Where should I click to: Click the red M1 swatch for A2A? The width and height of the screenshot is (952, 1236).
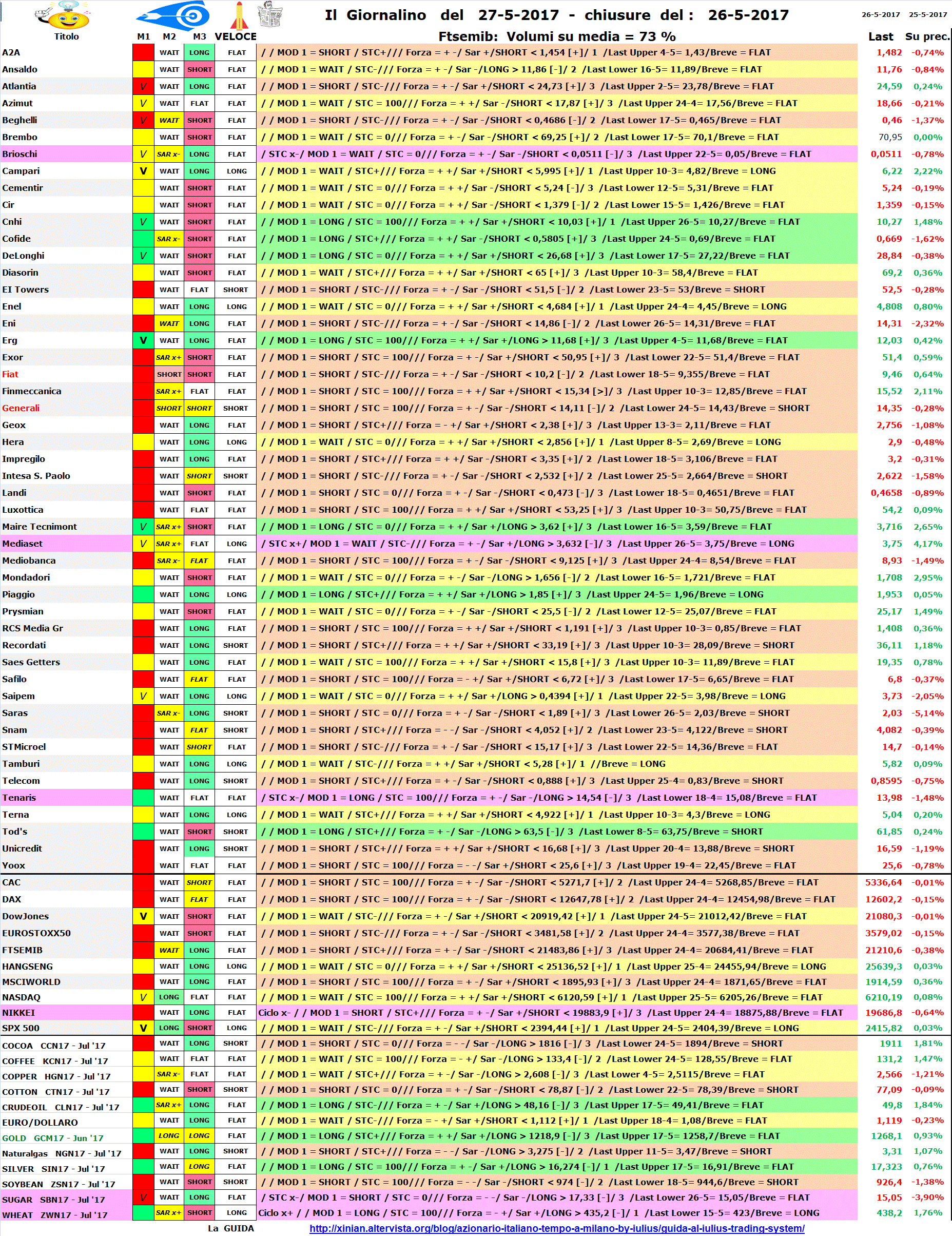(143, 53)
